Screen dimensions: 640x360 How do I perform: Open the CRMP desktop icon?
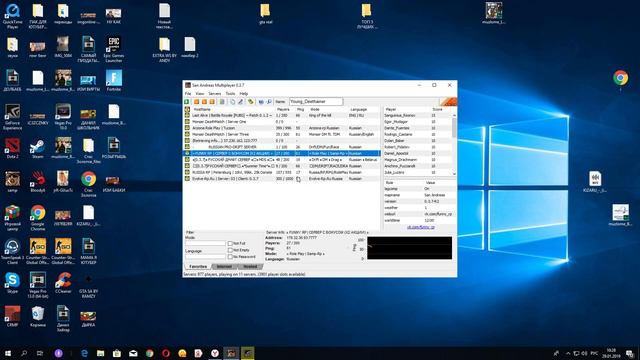(12, 317)
